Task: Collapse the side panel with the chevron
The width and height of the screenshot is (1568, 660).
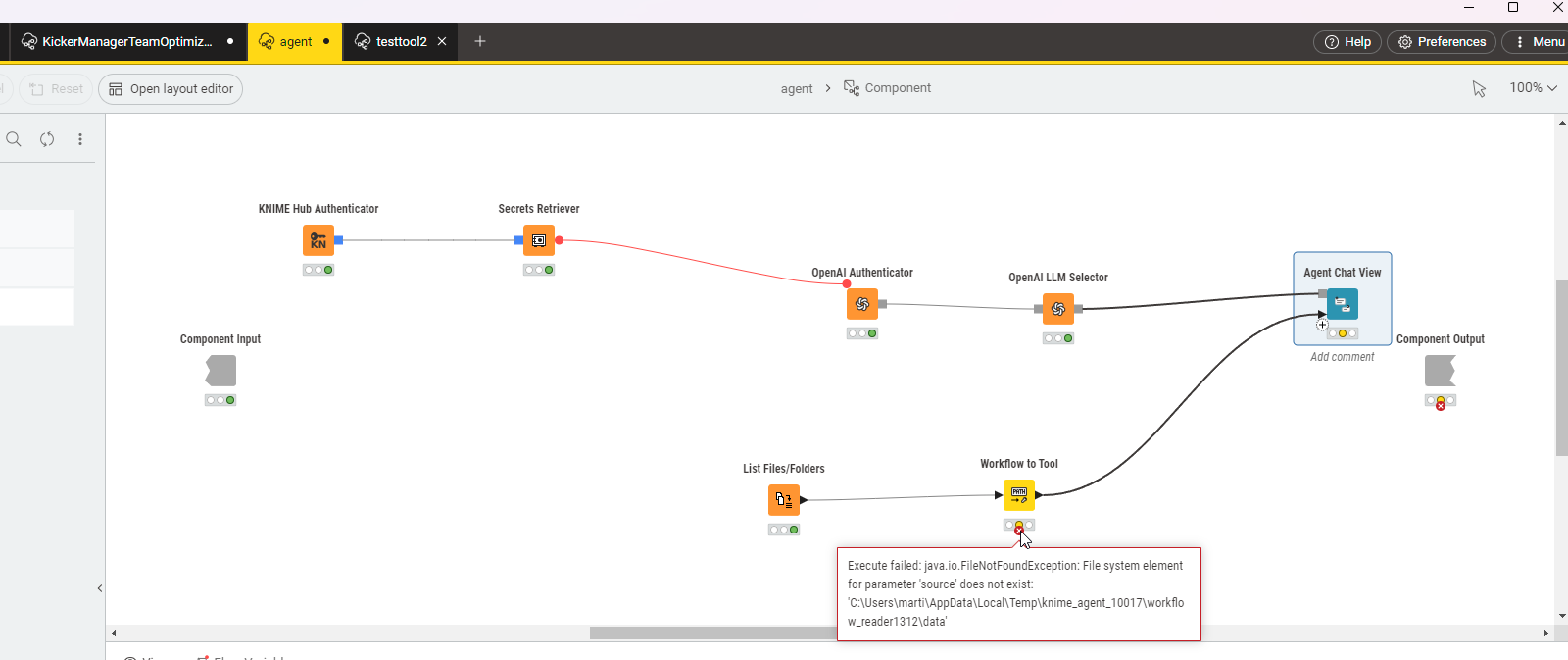Action: click(x=100, y=588)
